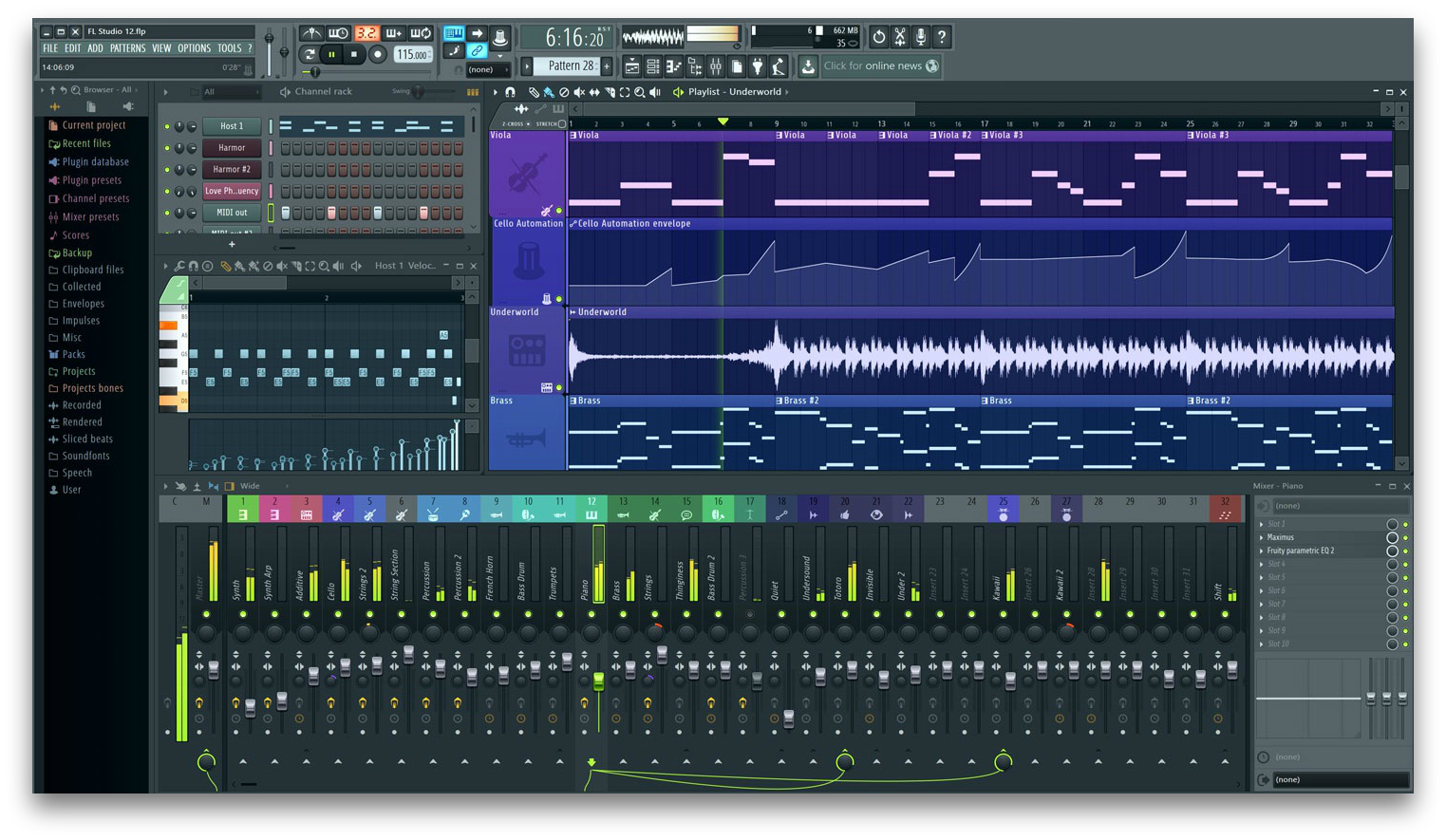The width and height of the screenshot is (1446, 840).
Task: Mute the Host 1 channel
Action: pos(167,126)
